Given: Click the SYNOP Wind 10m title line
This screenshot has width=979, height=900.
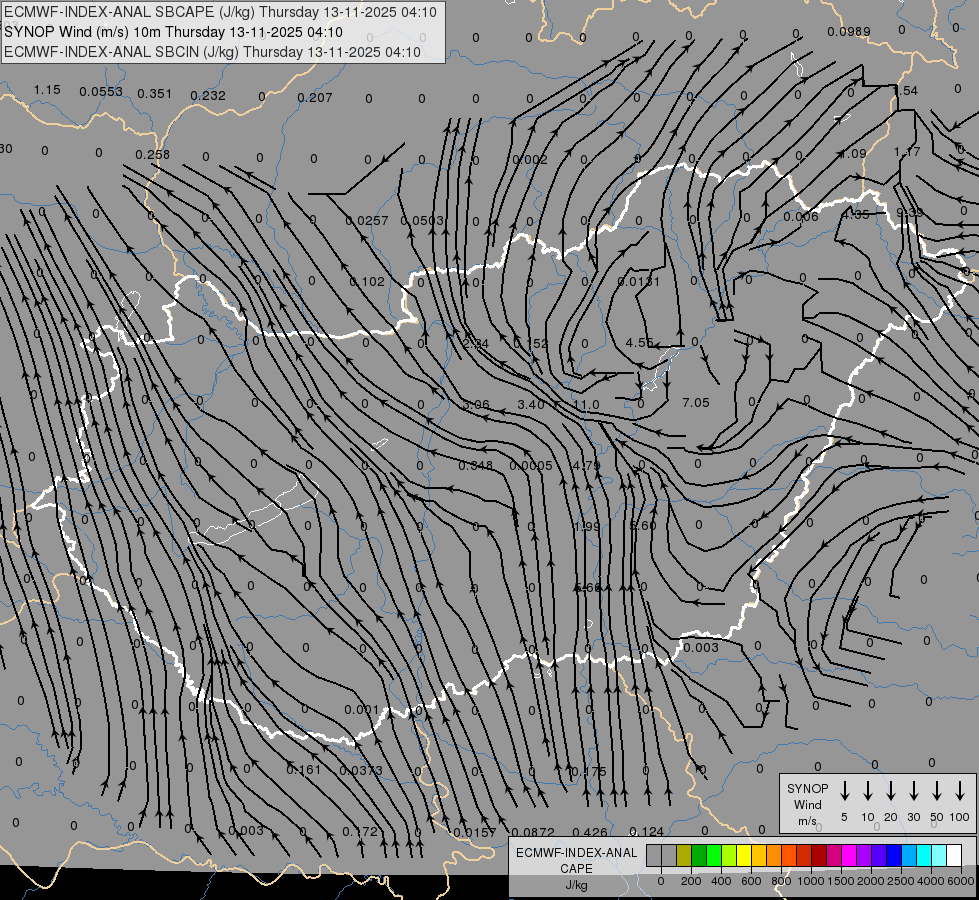Looking at the screenshot, I should pos(174,32).
